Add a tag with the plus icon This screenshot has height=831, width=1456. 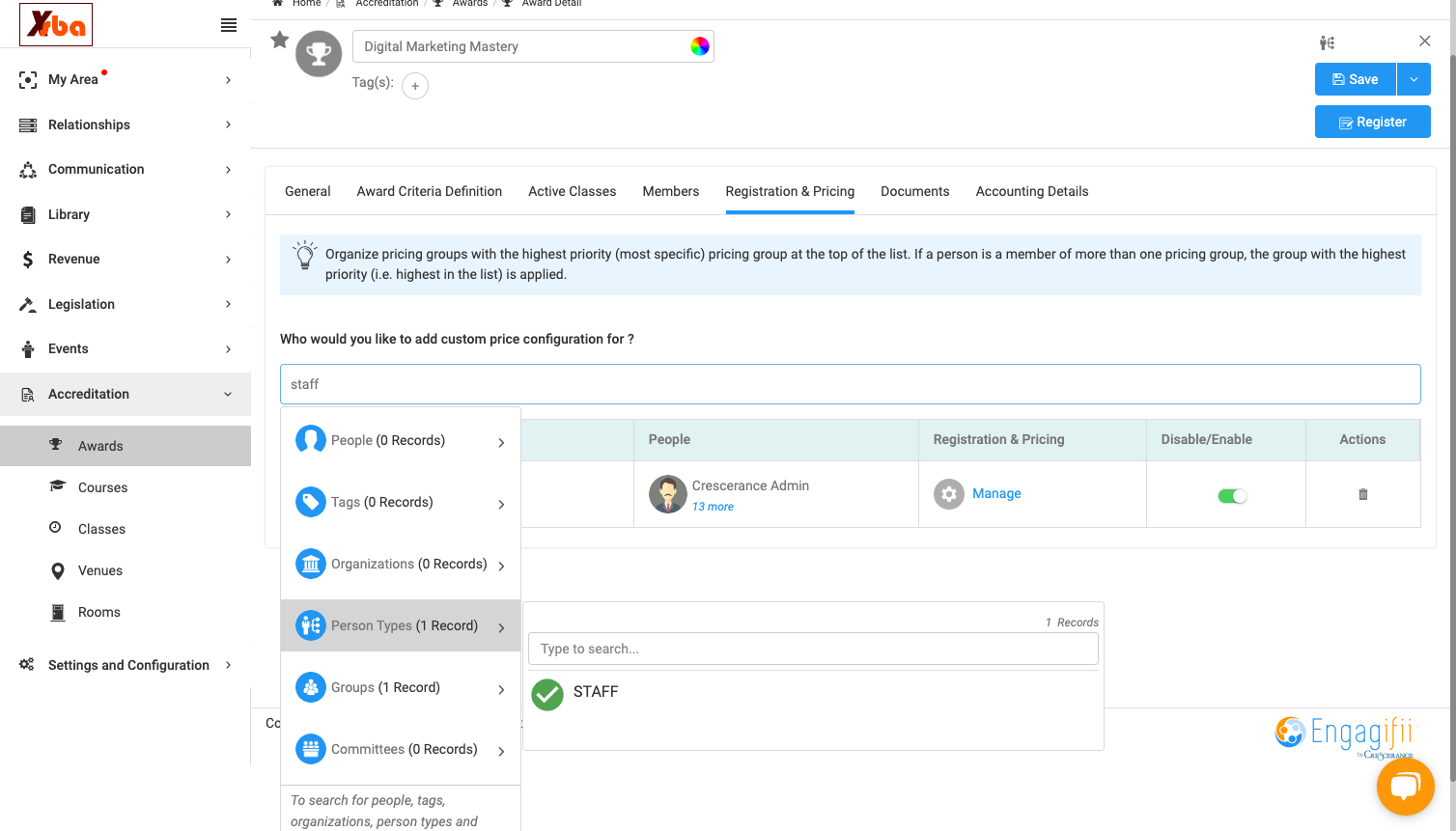(415, 86)
